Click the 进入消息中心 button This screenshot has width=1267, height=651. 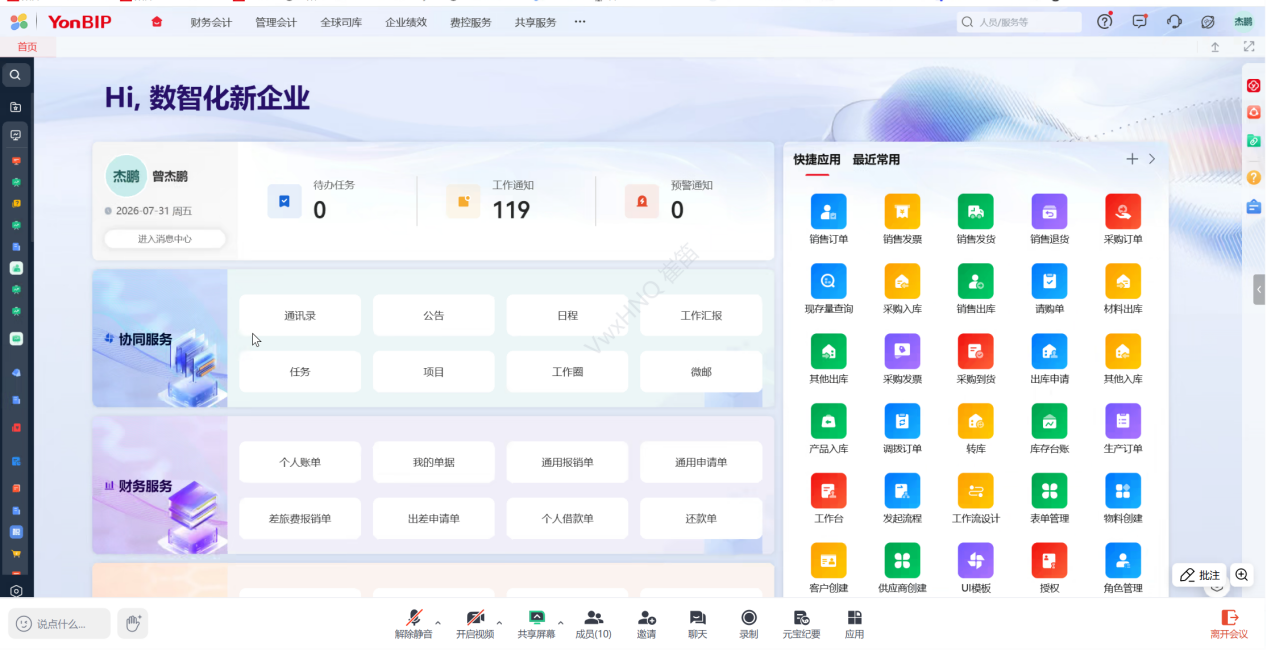coord(165,239)
